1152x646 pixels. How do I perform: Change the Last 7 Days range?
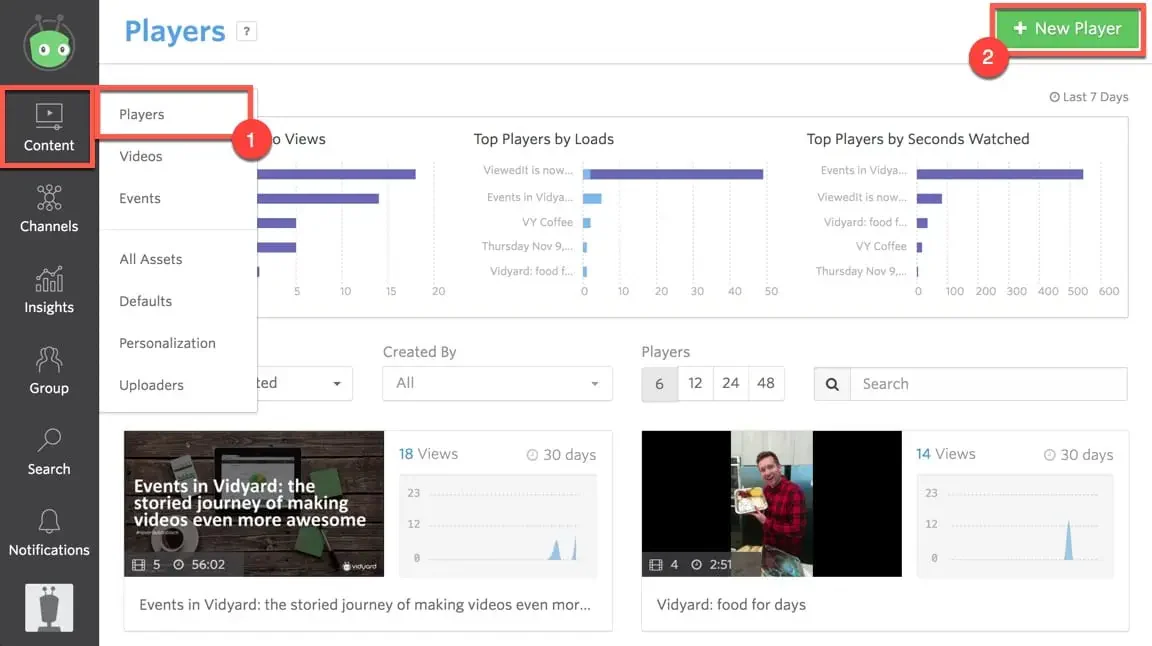(1089, 97)
